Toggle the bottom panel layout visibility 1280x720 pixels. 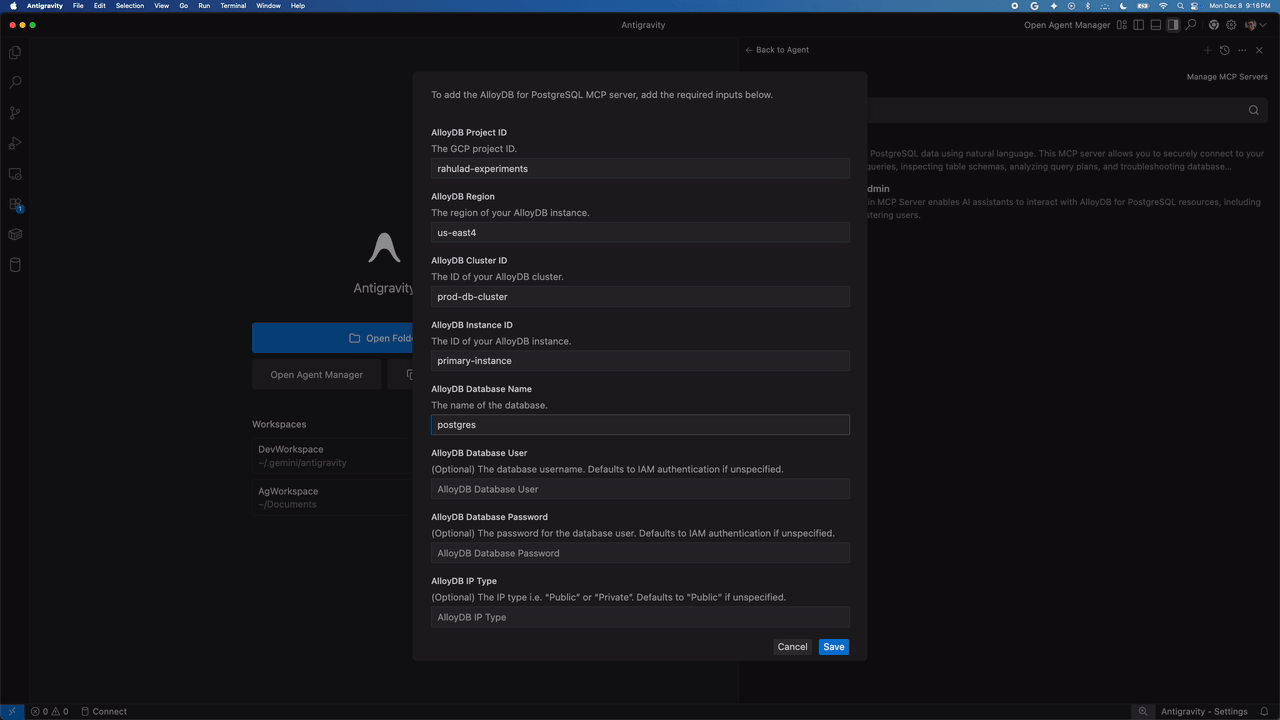1155,25
